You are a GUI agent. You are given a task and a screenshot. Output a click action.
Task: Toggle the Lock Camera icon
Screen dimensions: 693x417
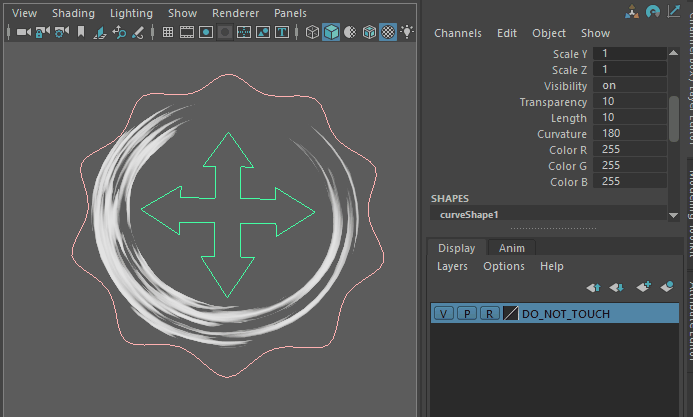(x=42, y=32)
